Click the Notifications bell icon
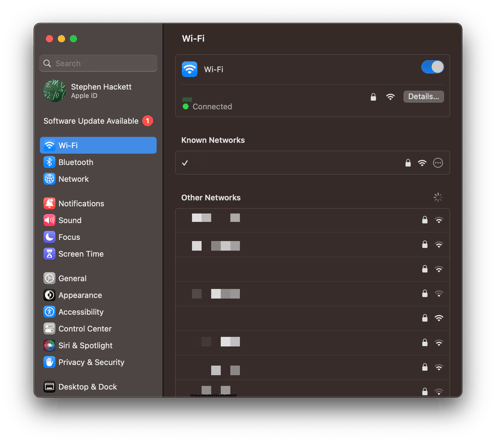Screen dimensions: 496x442 [49, 203]
